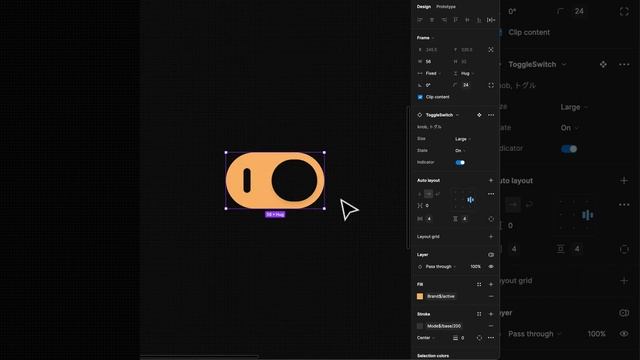Add layout grid with plus icon, main panel

point(491,237)
